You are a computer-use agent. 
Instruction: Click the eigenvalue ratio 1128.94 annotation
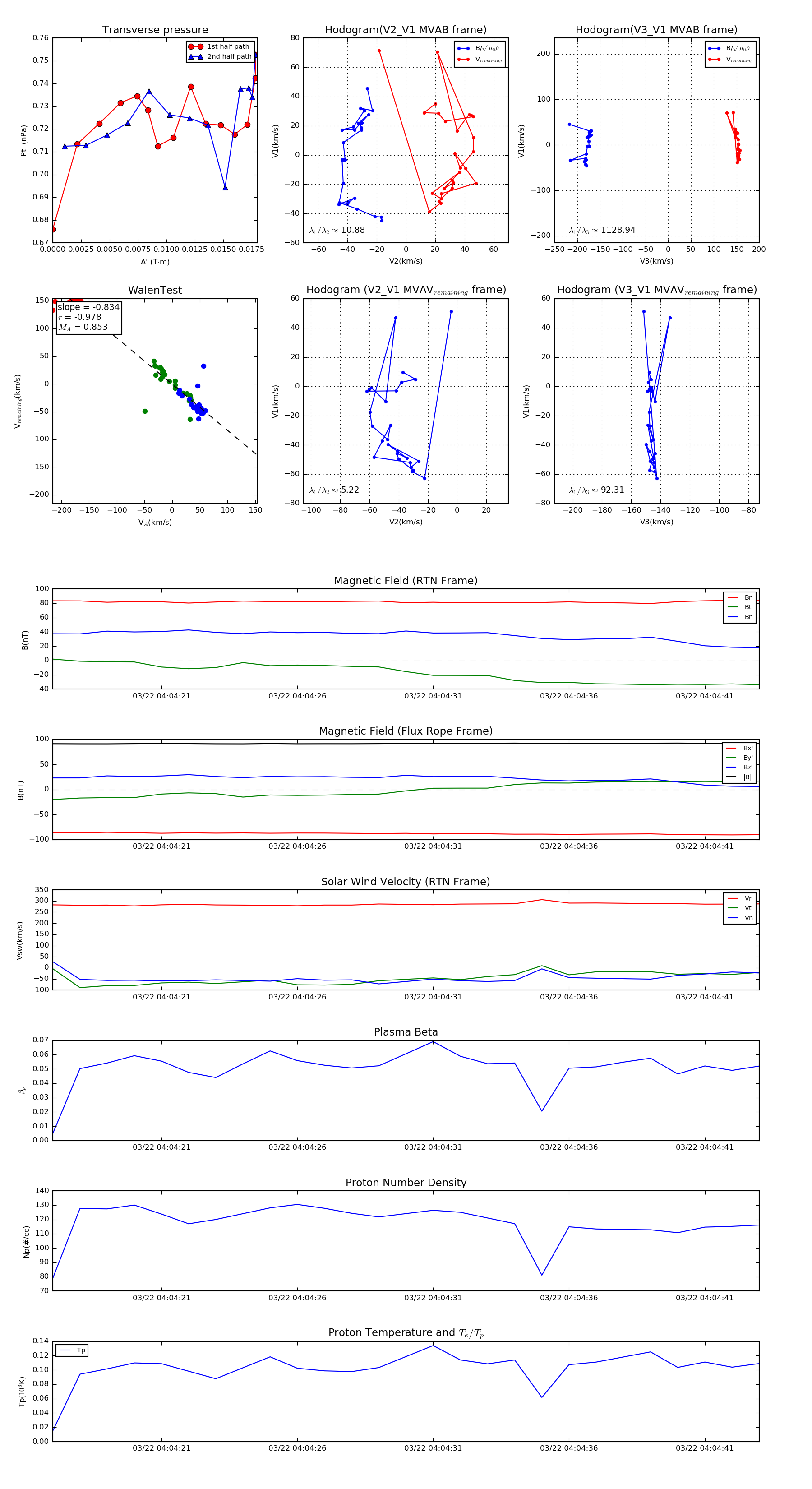(602, 230)
